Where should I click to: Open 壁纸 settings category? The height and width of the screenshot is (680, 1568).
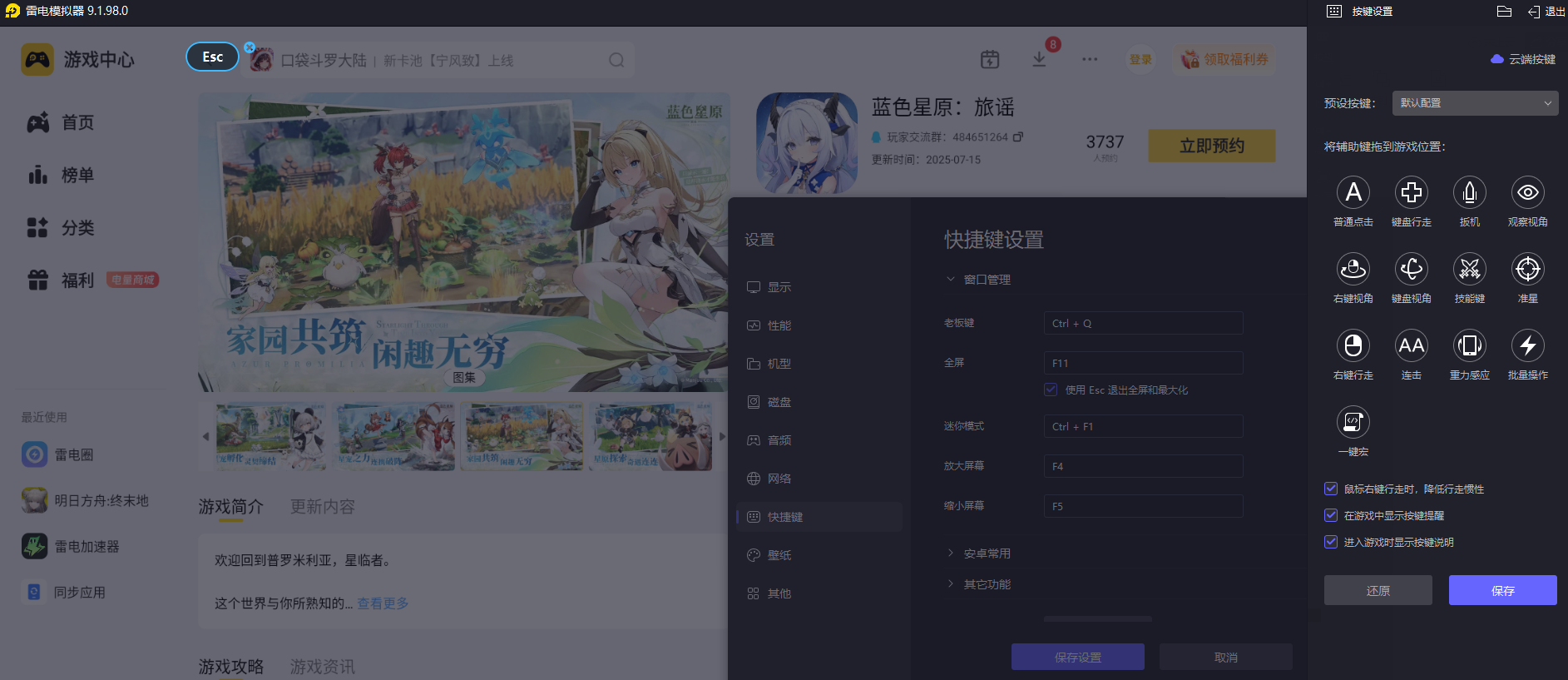click(x=819, y=555)
